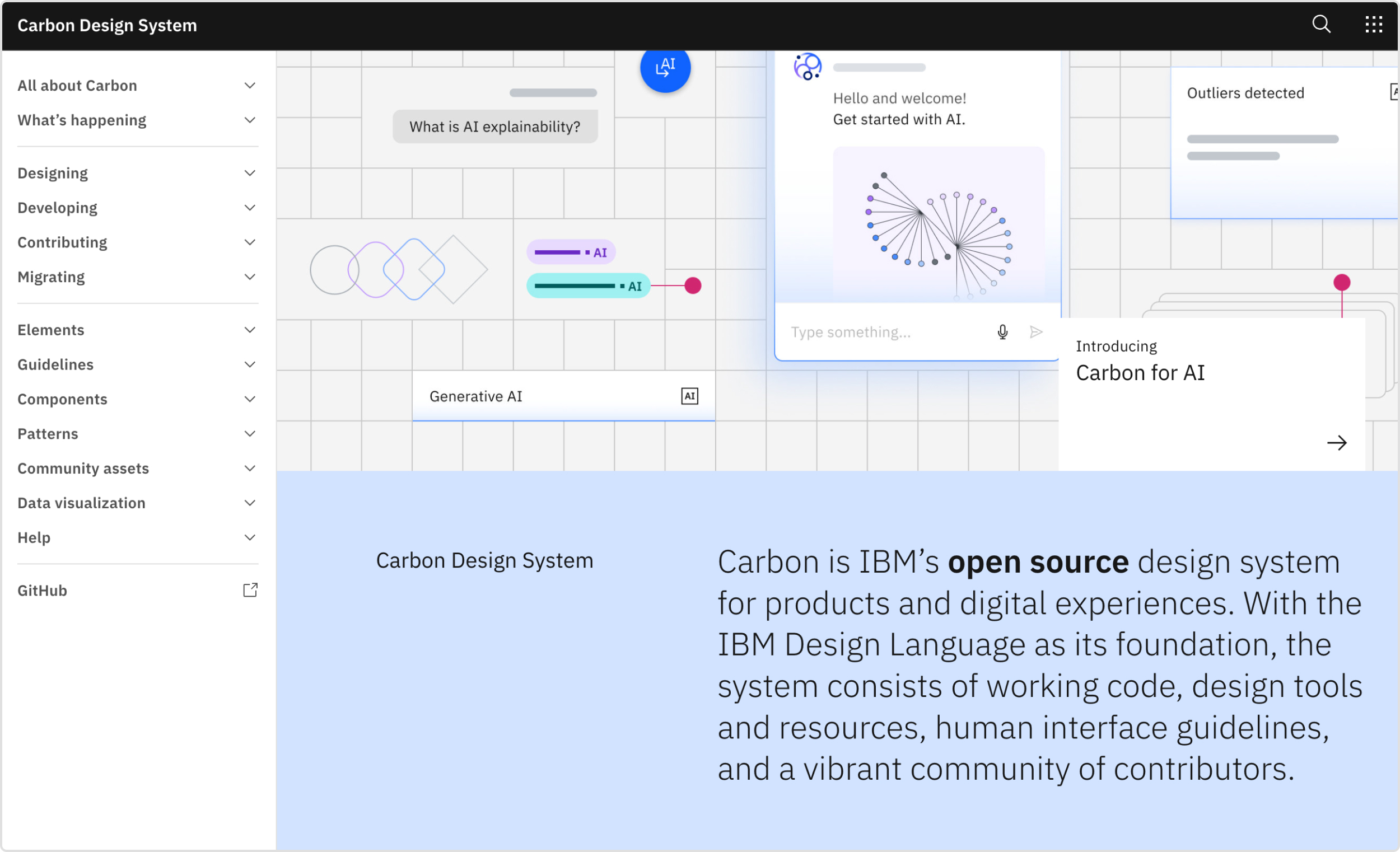Open the Introducing Carbon for AI card
Screen dimensions: 1400x852
coord(1211,394)
